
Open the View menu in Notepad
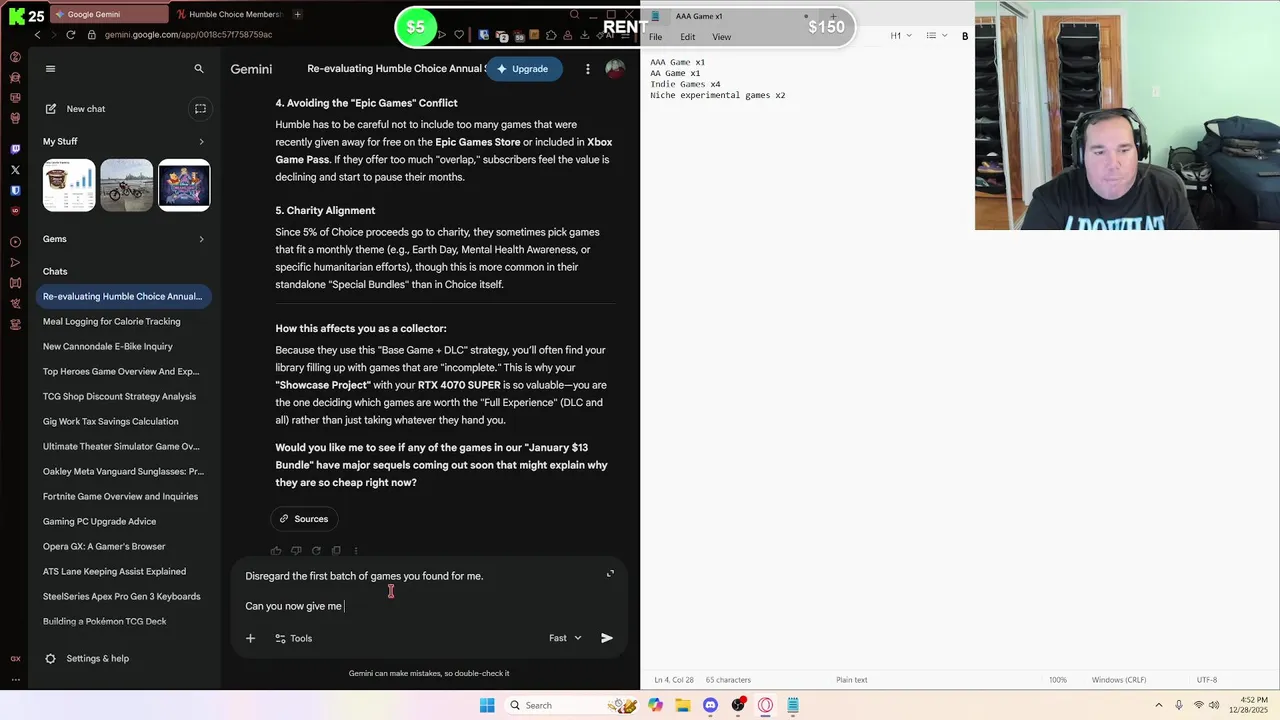coord(721,37)
